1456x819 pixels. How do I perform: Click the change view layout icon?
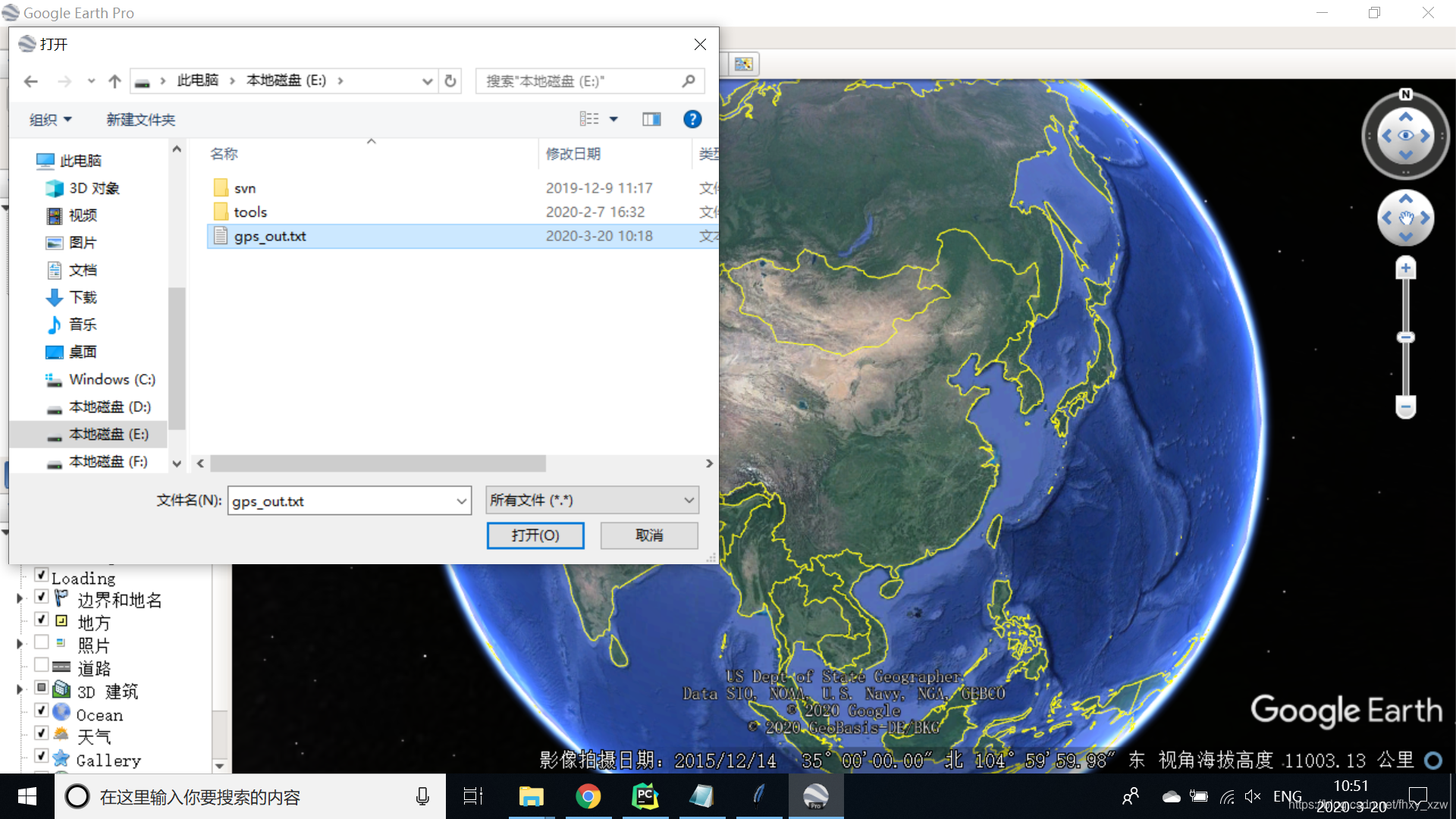[x=589, y=119]
